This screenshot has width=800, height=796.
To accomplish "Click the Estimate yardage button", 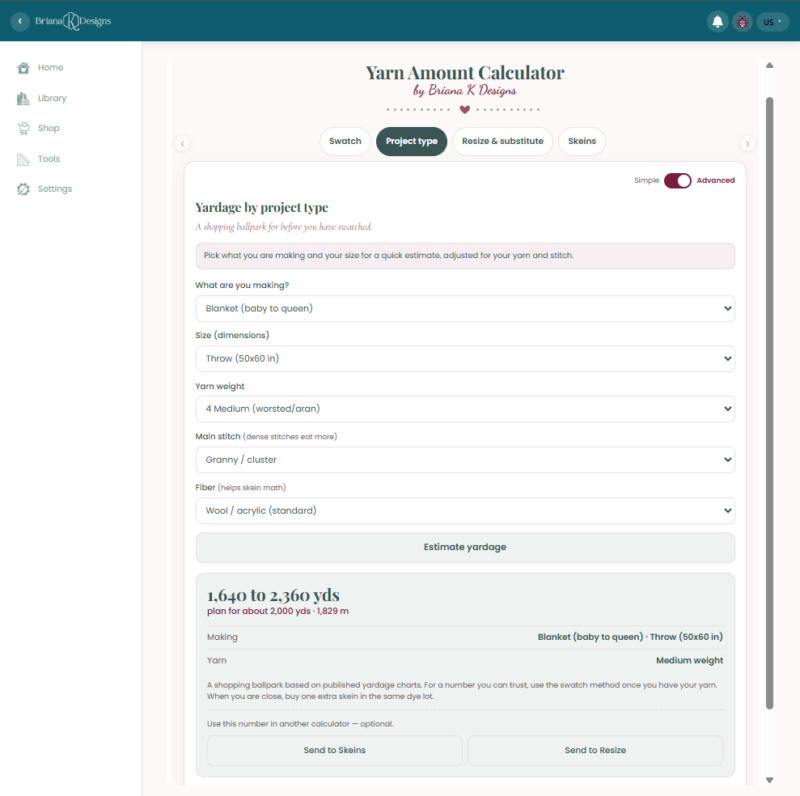I will (x=465, y=548).
